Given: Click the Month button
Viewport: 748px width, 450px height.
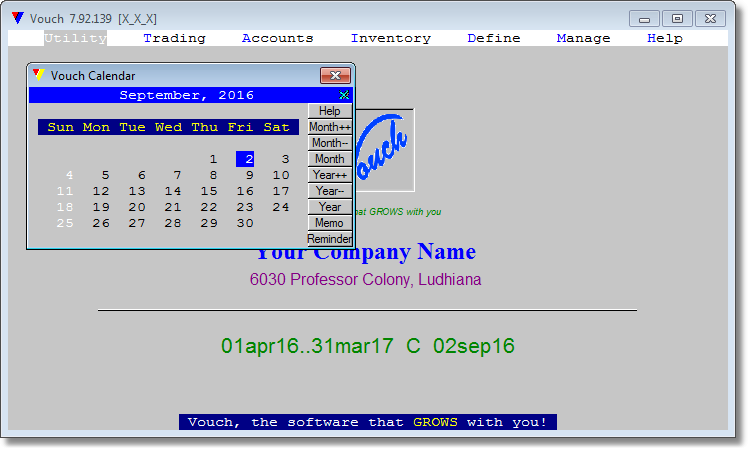Looking at the screenshot, I should tap(330, 159).
